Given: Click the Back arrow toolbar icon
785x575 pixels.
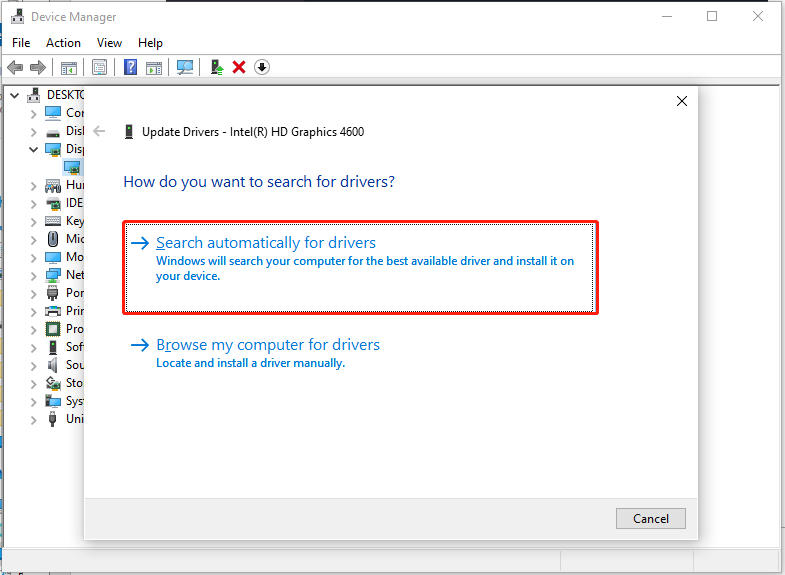Looking at the screenshot, I should (15, 67).
